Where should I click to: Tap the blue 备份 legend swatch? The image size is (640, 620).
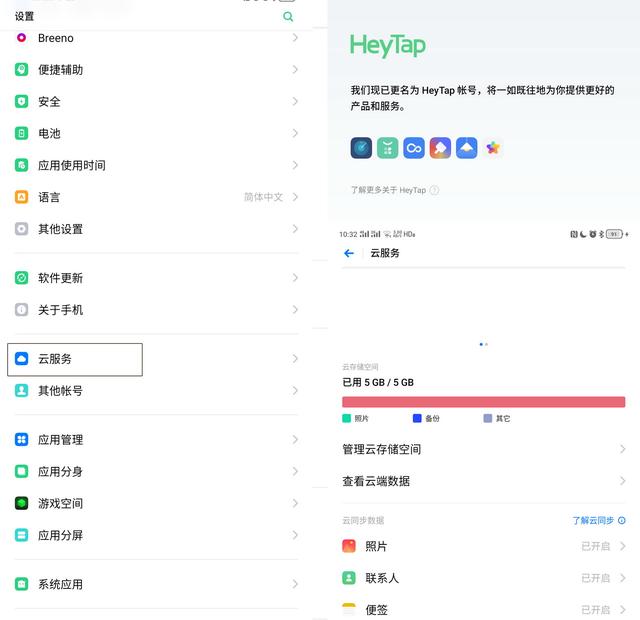[x=417, y=418]
